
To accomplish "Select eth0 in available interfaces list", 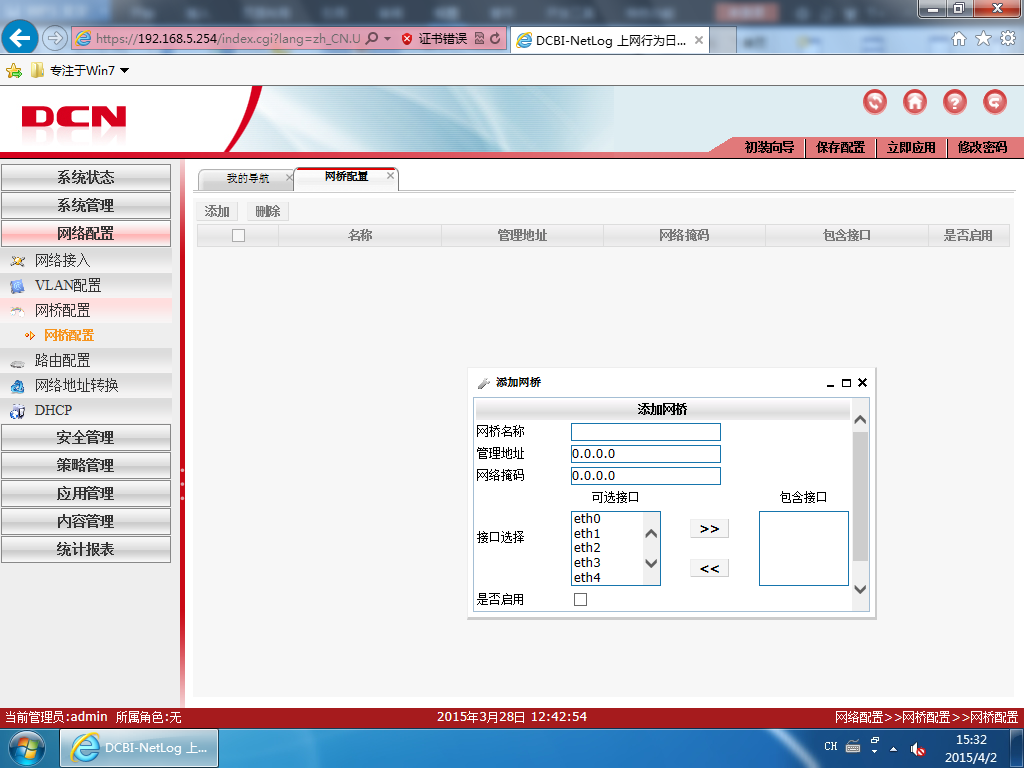I will click(x=587, y=519).
